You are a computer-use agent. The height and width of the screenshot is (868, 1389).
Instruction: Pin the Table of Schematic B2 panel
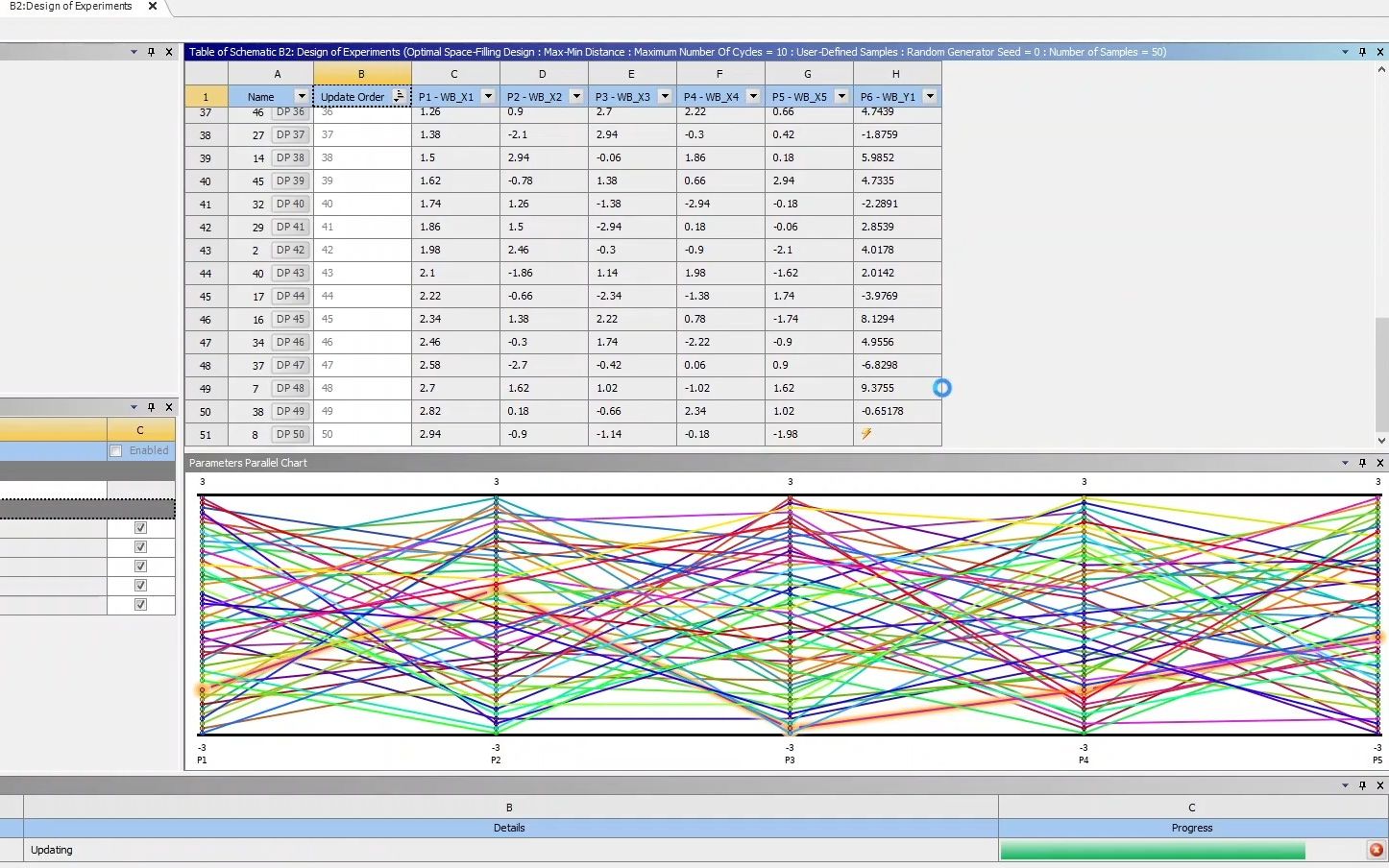click(x=1362, y=52)
